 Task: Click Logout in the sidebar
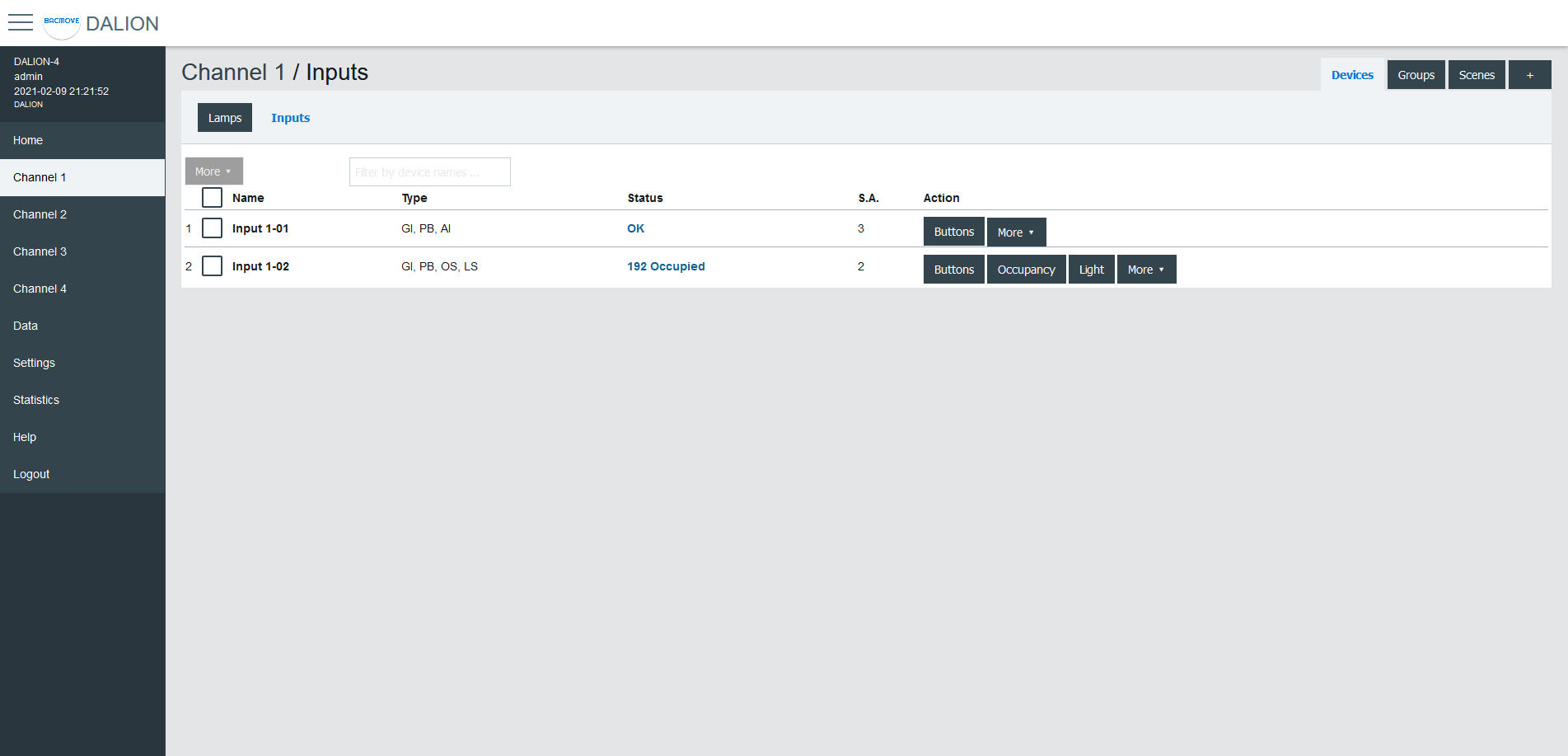[31, 474]
